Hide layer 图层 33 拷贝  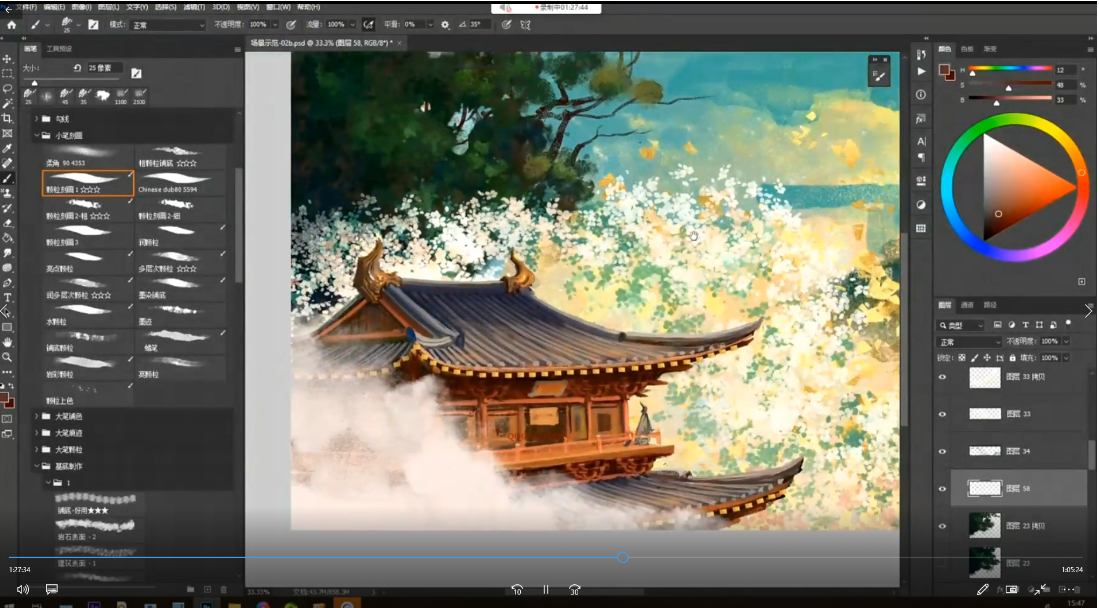(942, 377)
